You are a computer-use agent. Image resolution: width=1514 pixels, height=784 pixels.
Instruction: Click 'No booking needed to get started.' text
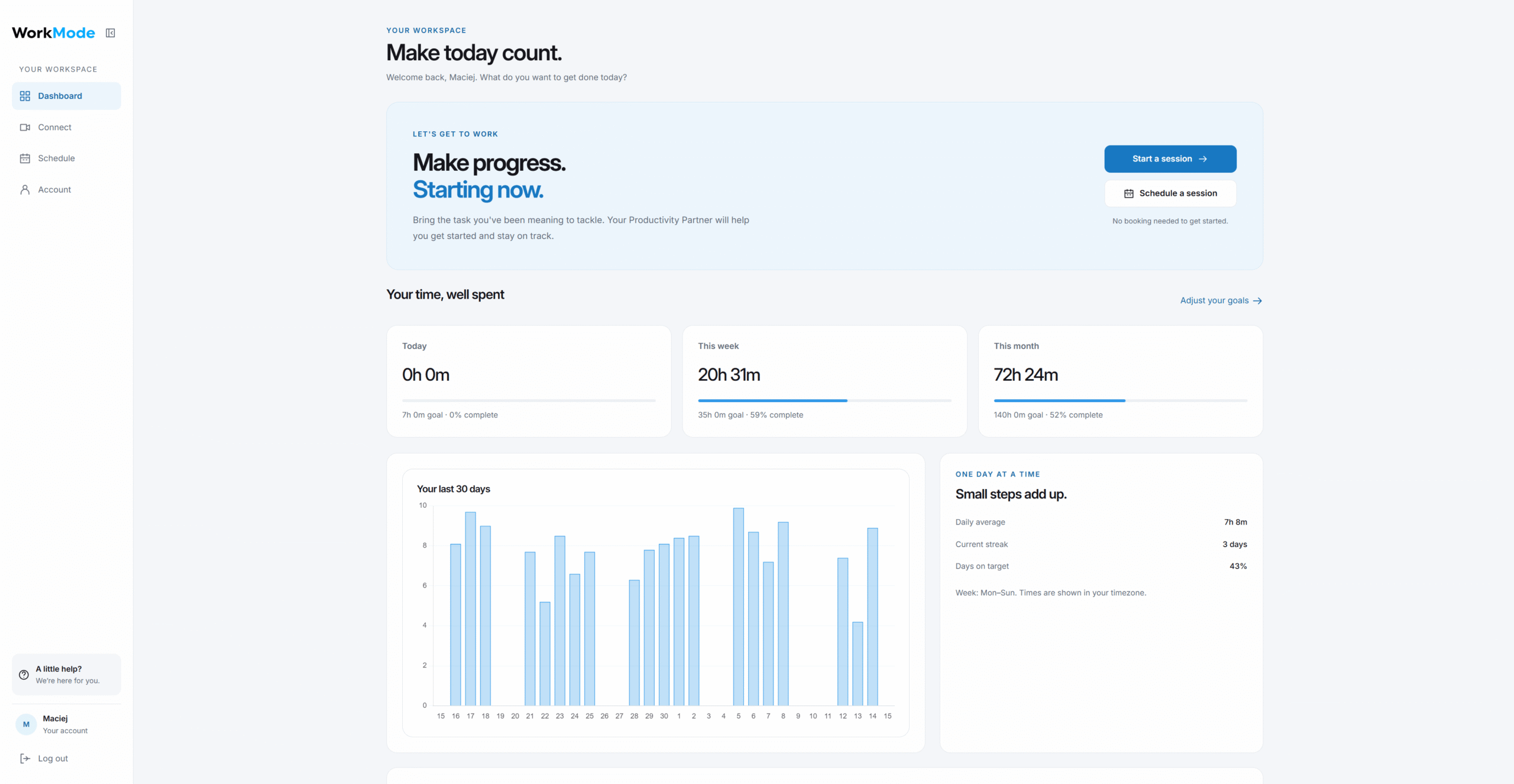click(1170, 221)
